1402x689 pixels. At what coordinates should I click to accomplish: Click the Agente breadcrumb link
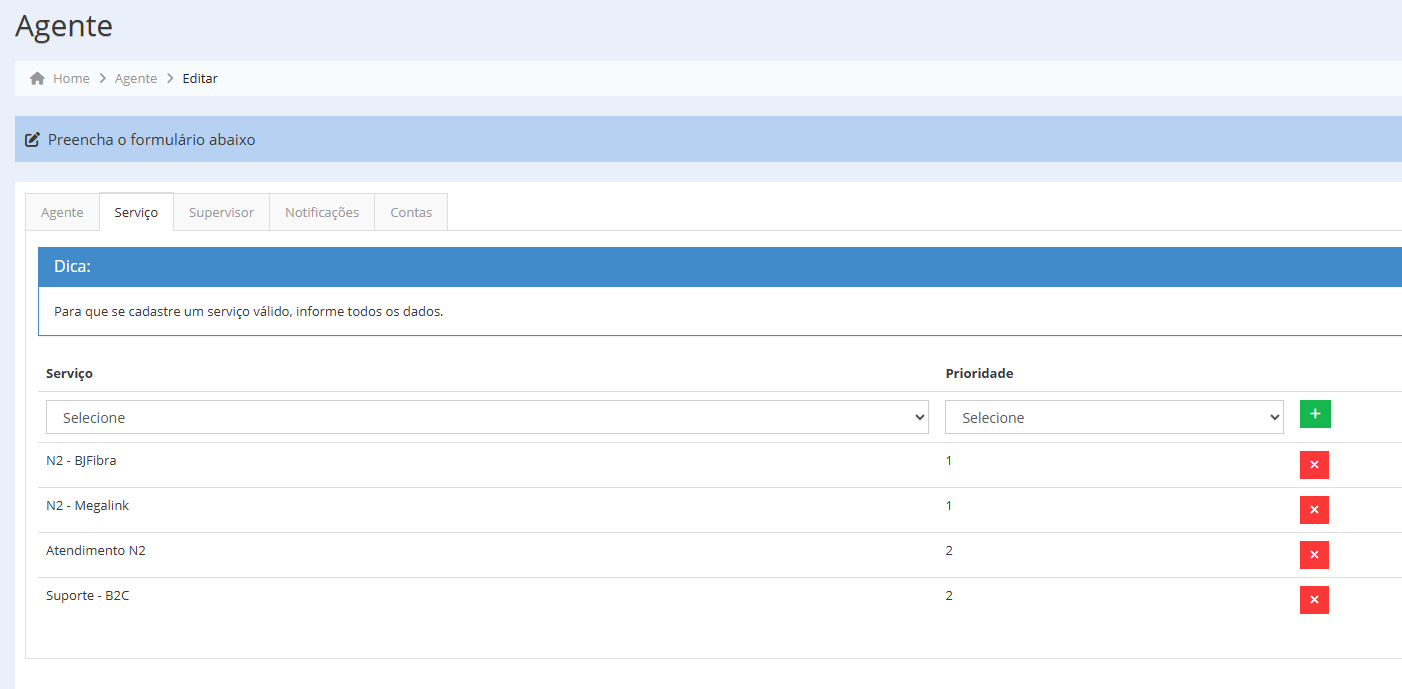click(x=136, y=78)
